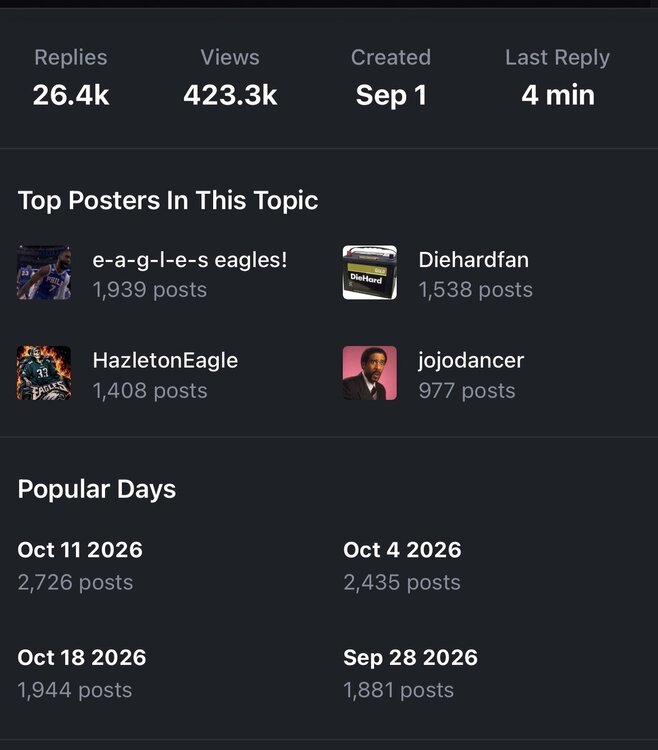The width and height of the screenshot is (658, 750).
Task: Open Diehardfan battery avatar
Action: click(370, 273)
